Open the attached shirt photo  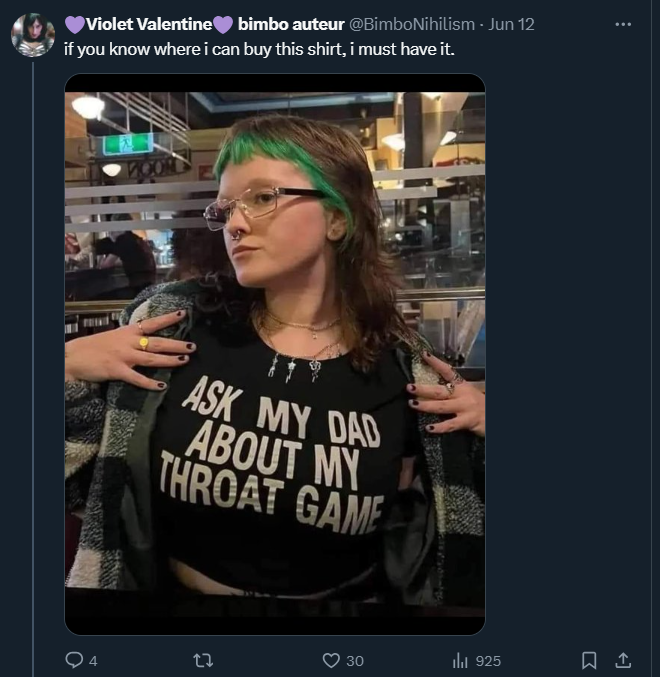(x=275, y=354)
